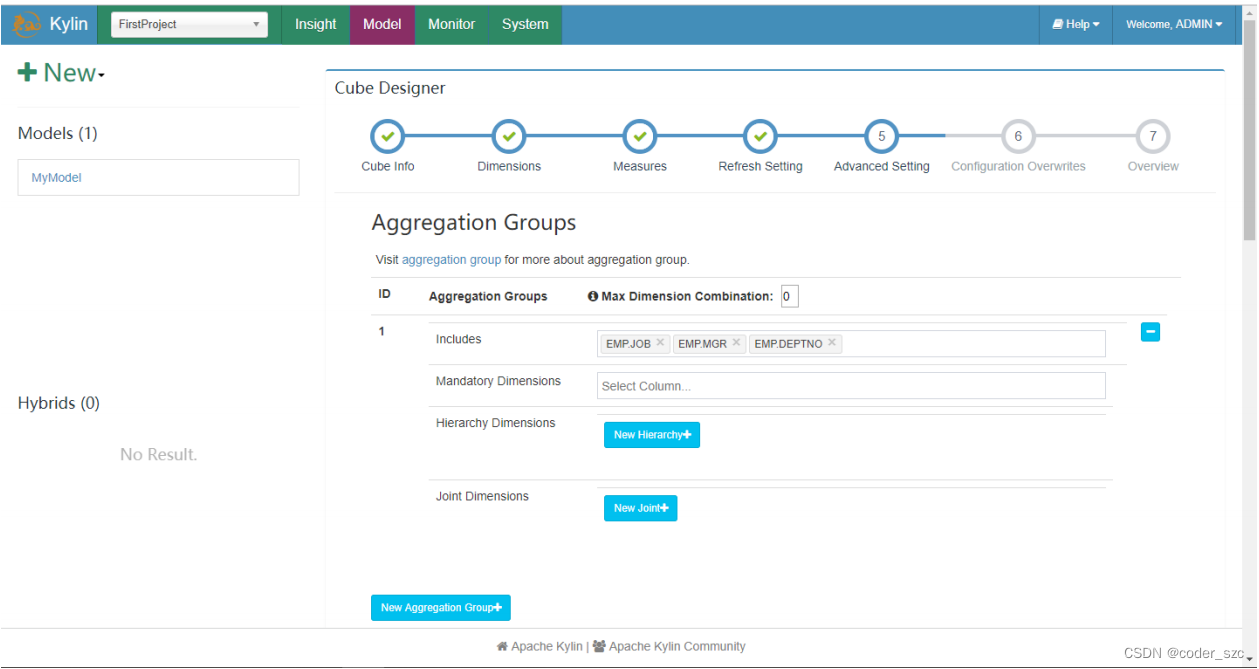Screen dimensions: 1259x669
Task: Click the Hybrids (0) heading
Action: tap(59, 403)
